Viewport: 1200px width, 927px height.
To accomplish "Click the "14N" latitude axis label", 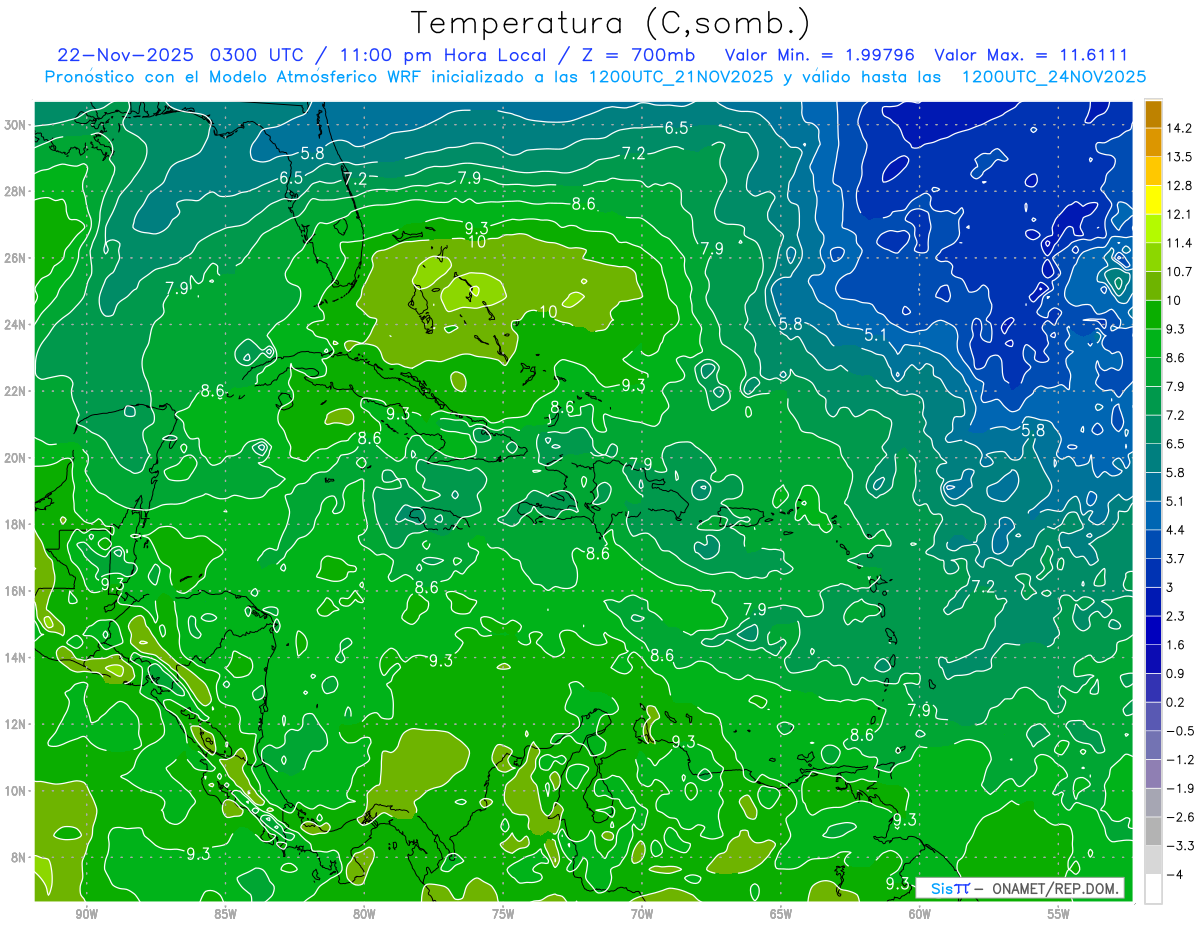I will point(14,657).
